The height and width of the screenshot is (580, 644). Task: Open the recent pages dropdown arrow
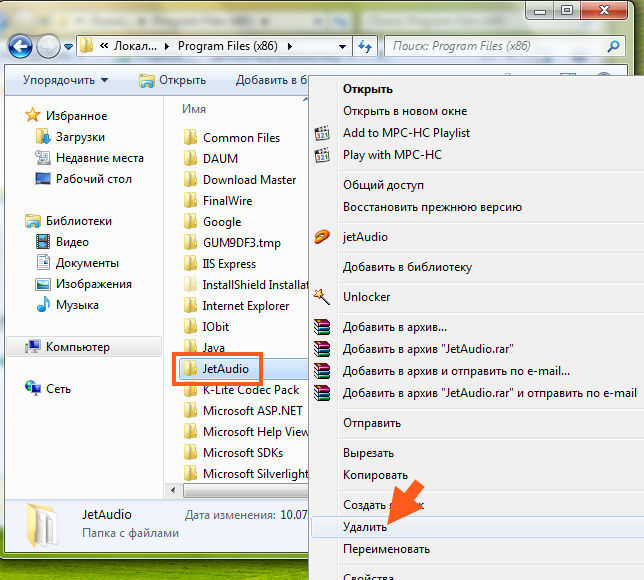[x=69, y=47]
